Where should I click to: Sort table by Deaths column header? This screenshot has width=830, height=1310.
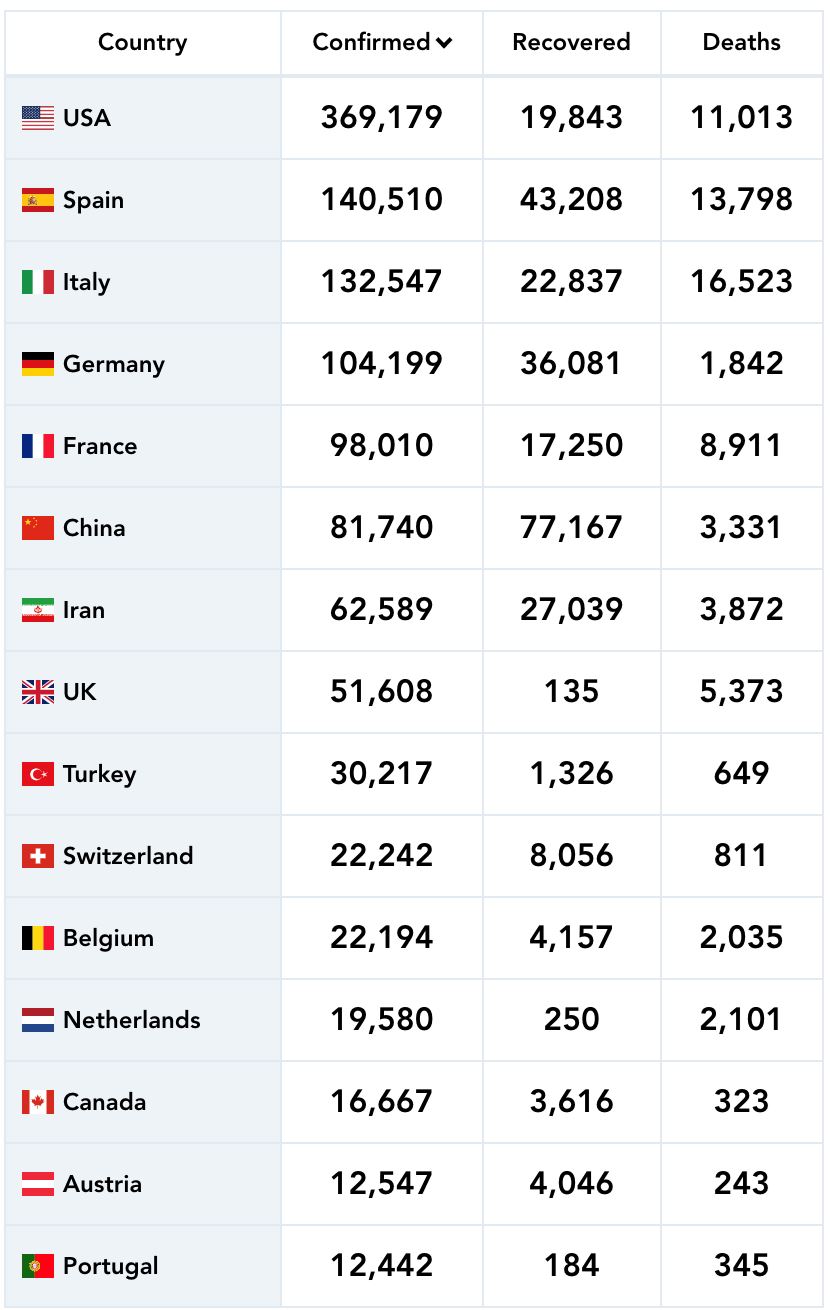pos(741,42)
